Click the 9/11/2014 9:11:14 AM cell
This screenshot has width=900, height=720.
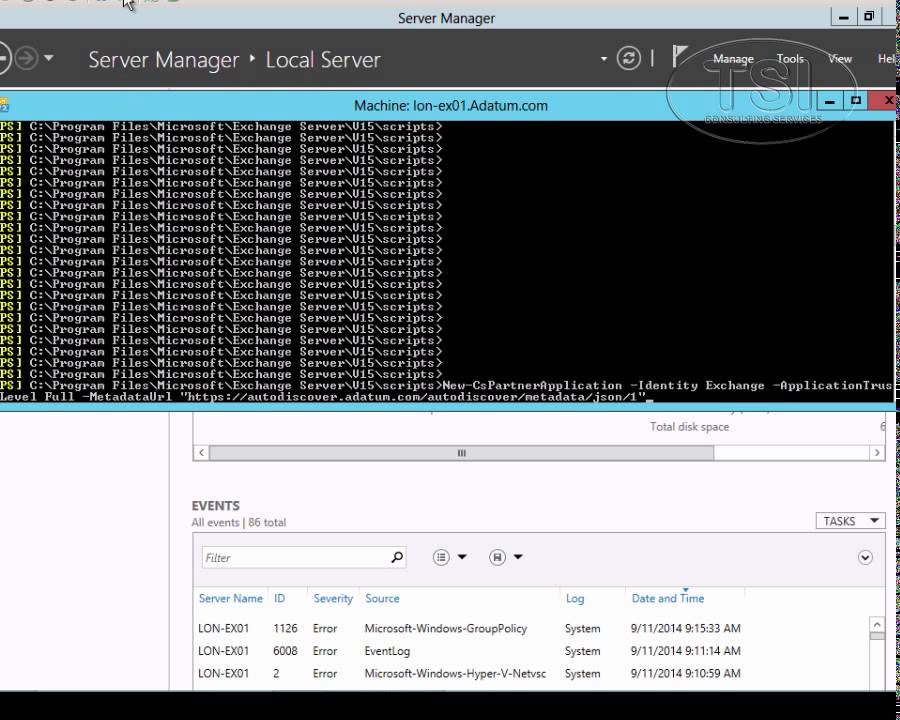point(685,651)
